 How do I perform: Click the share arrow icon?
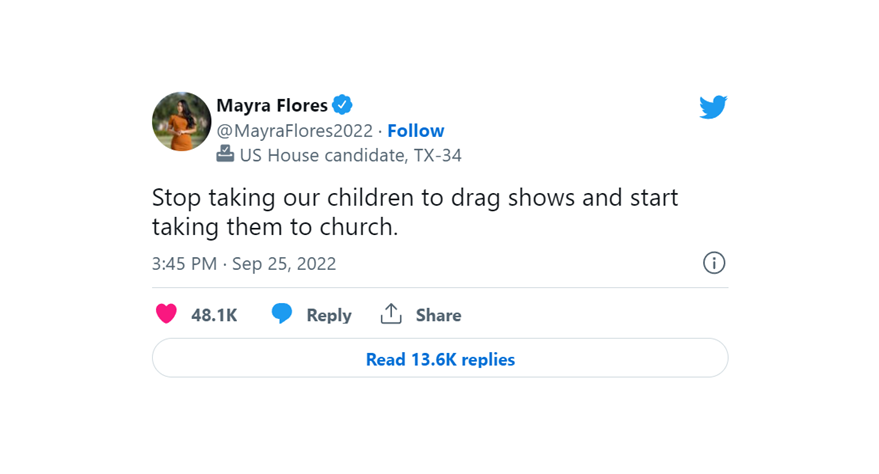tap(391, 314)
